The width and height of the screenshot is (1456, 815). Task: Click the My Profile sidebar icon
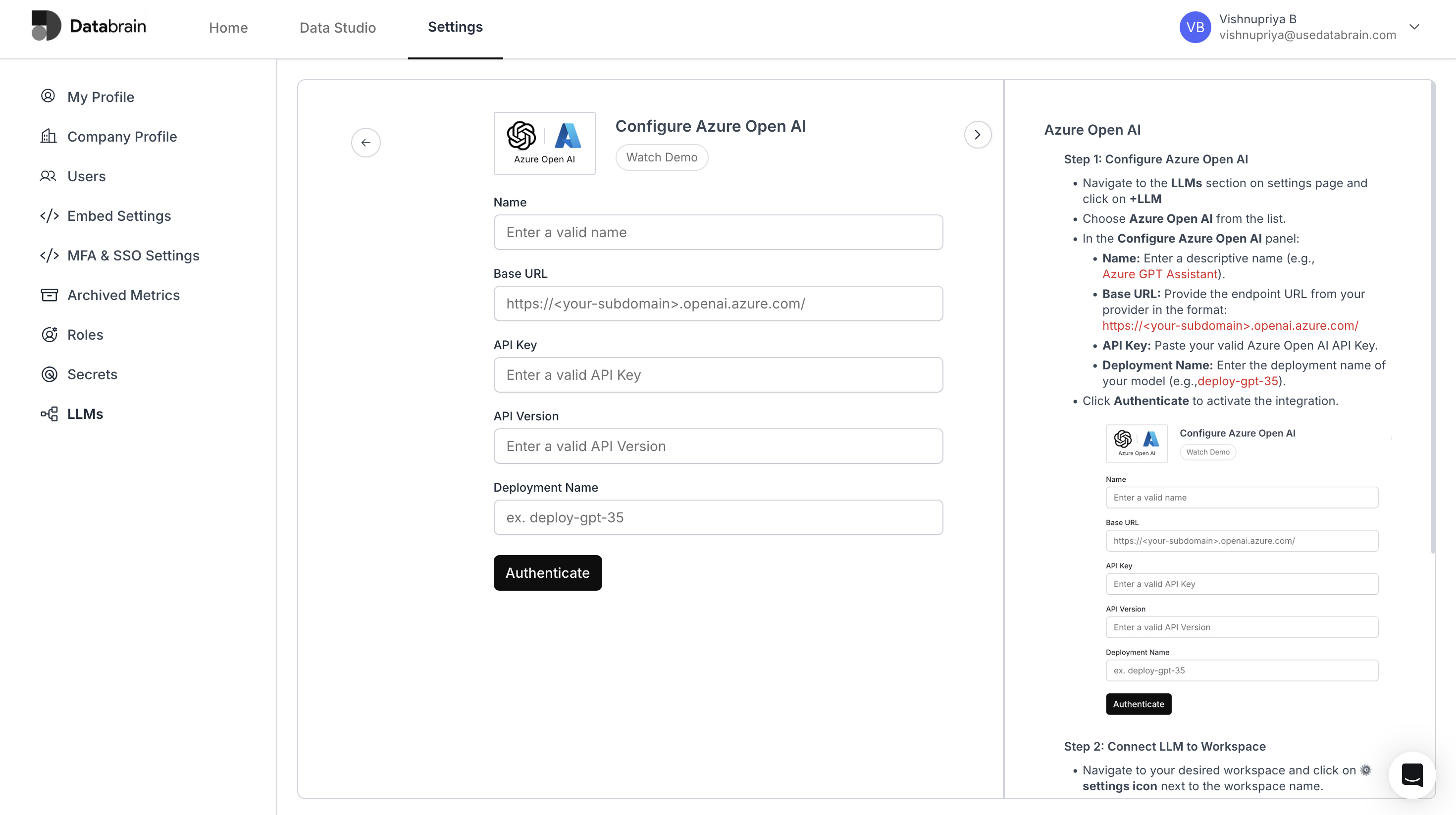click(x=48, y=96)
